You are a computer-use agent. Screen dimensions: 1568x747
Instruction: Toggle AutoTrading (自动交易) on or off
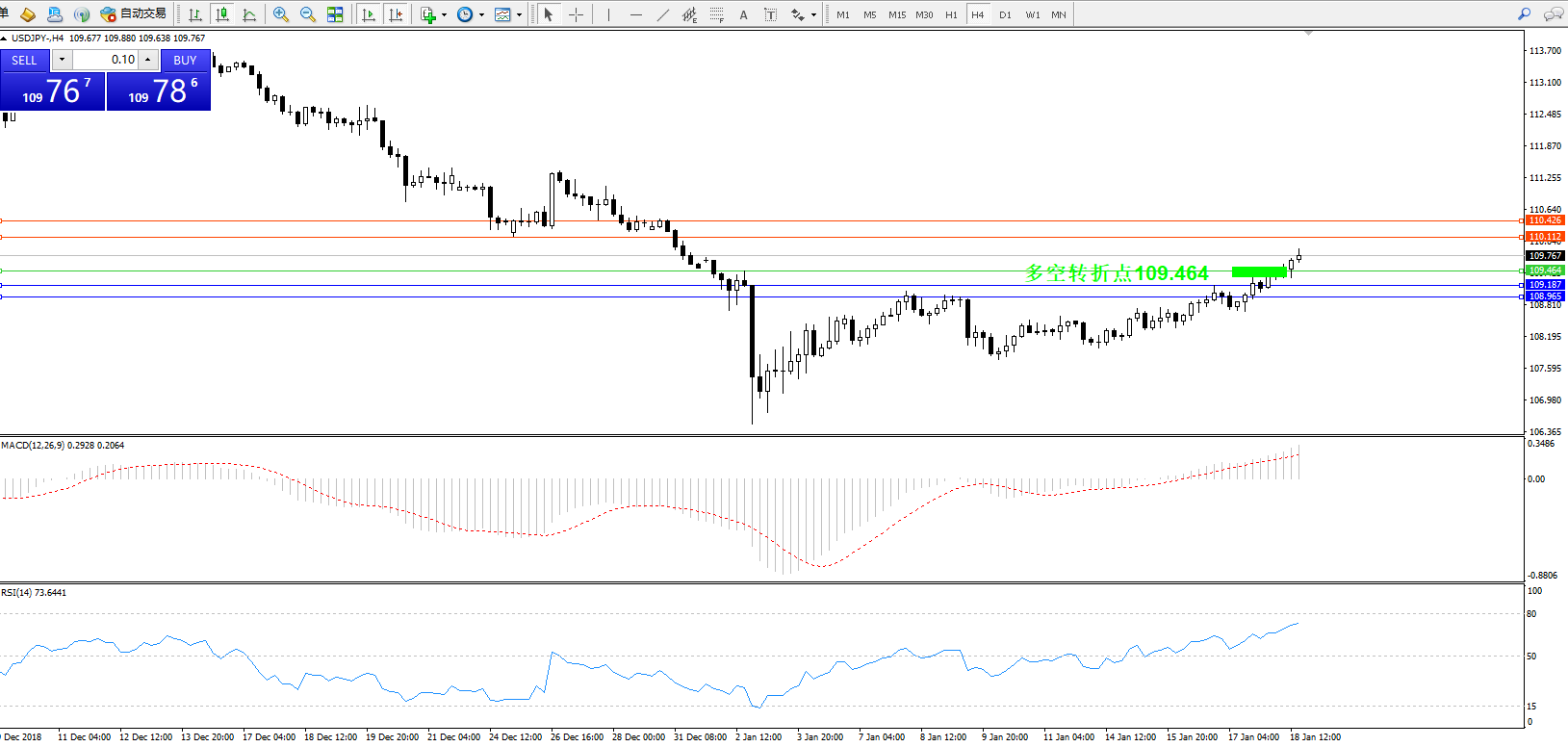134,14
